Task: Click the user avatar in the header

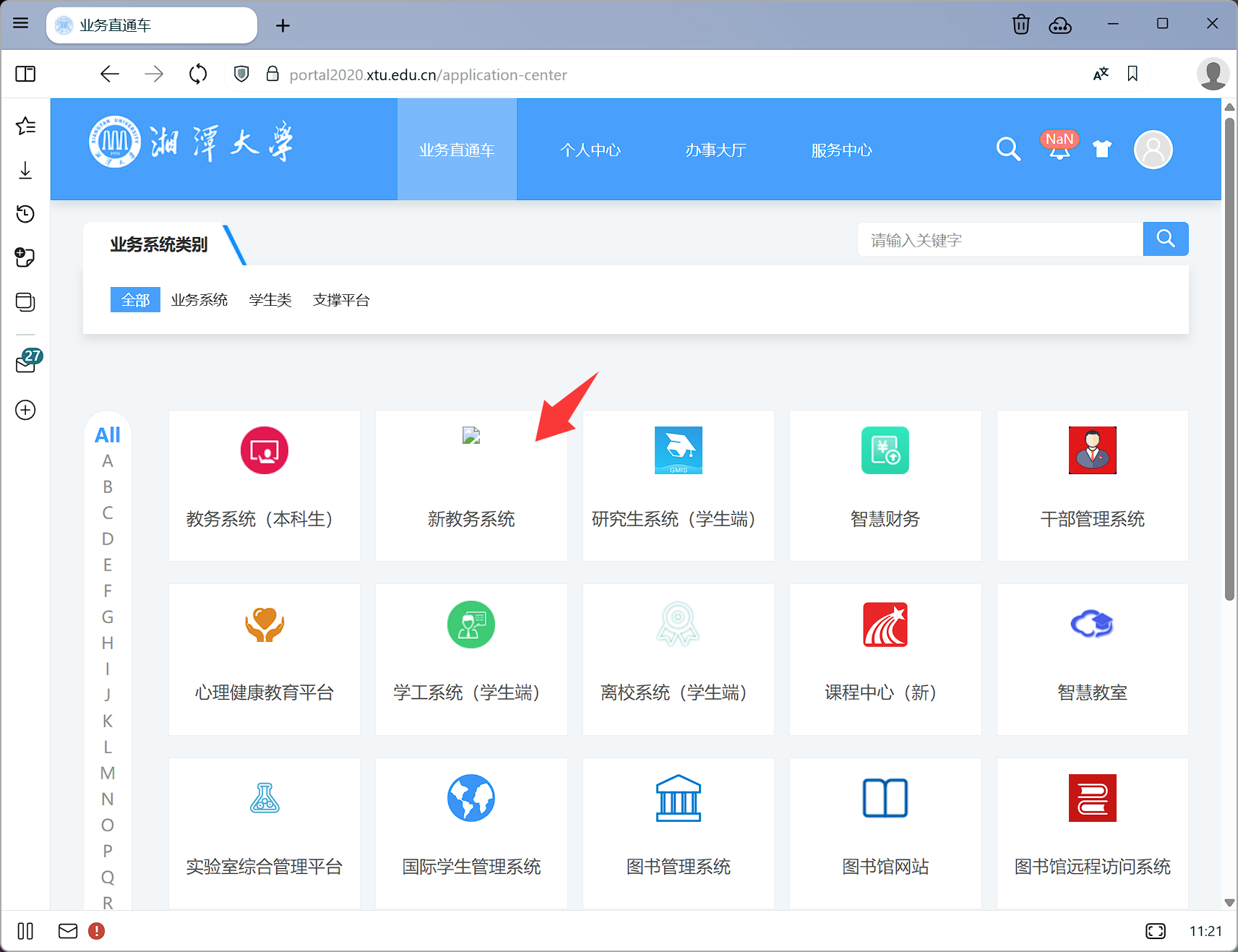Action: pos(1153,150)
